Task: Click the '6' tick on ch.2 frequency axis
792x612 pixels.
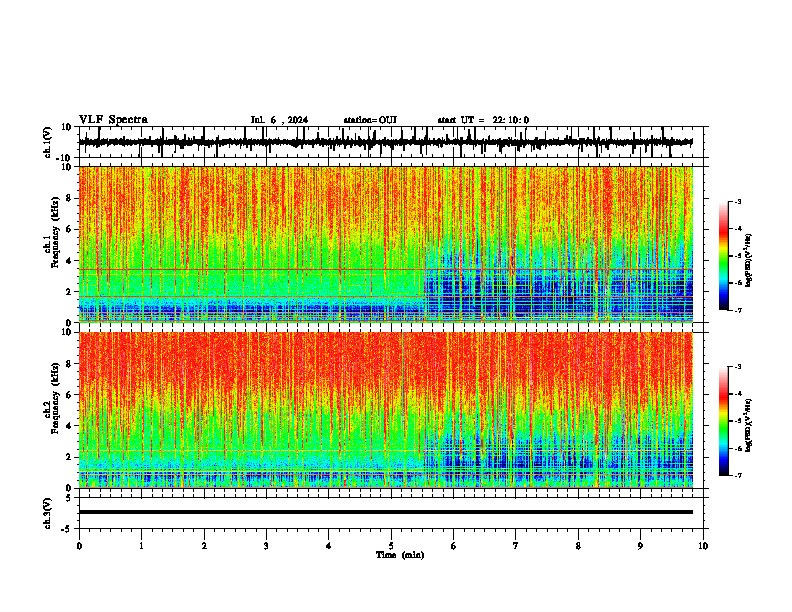Action: click(69, 395)
